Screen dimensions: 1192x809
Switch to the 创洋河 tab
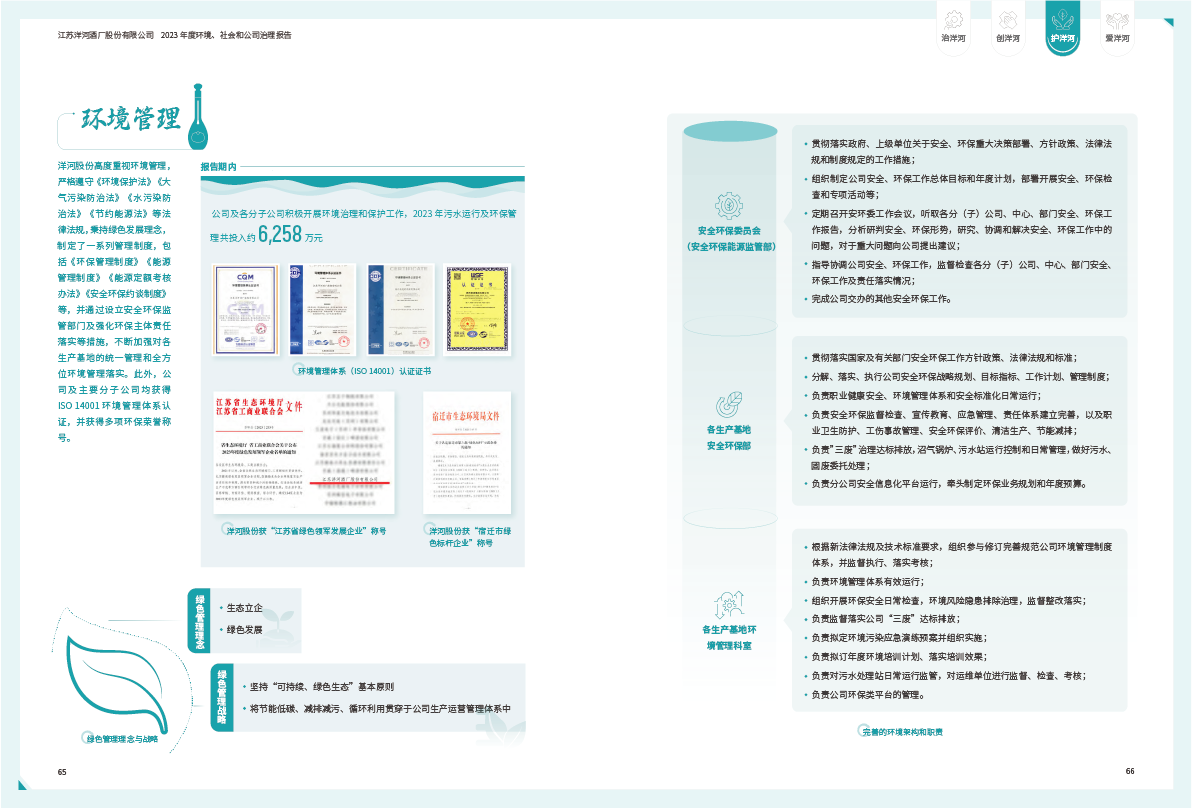pyautogui.click(x=1007, y=27)
